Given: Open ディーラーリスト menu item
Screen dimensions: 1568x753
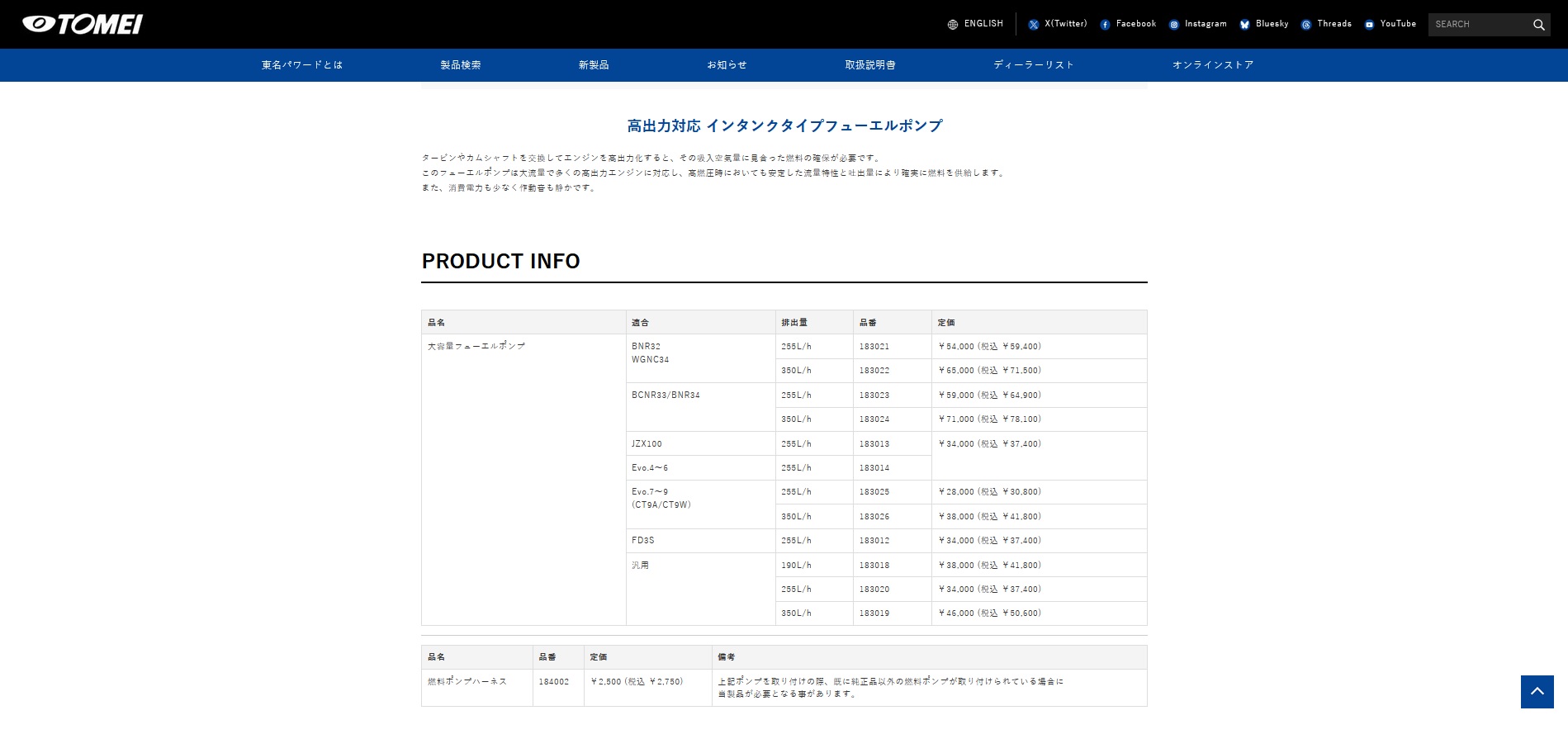Looking at the screenshot, I should (x=1034, y=65).
